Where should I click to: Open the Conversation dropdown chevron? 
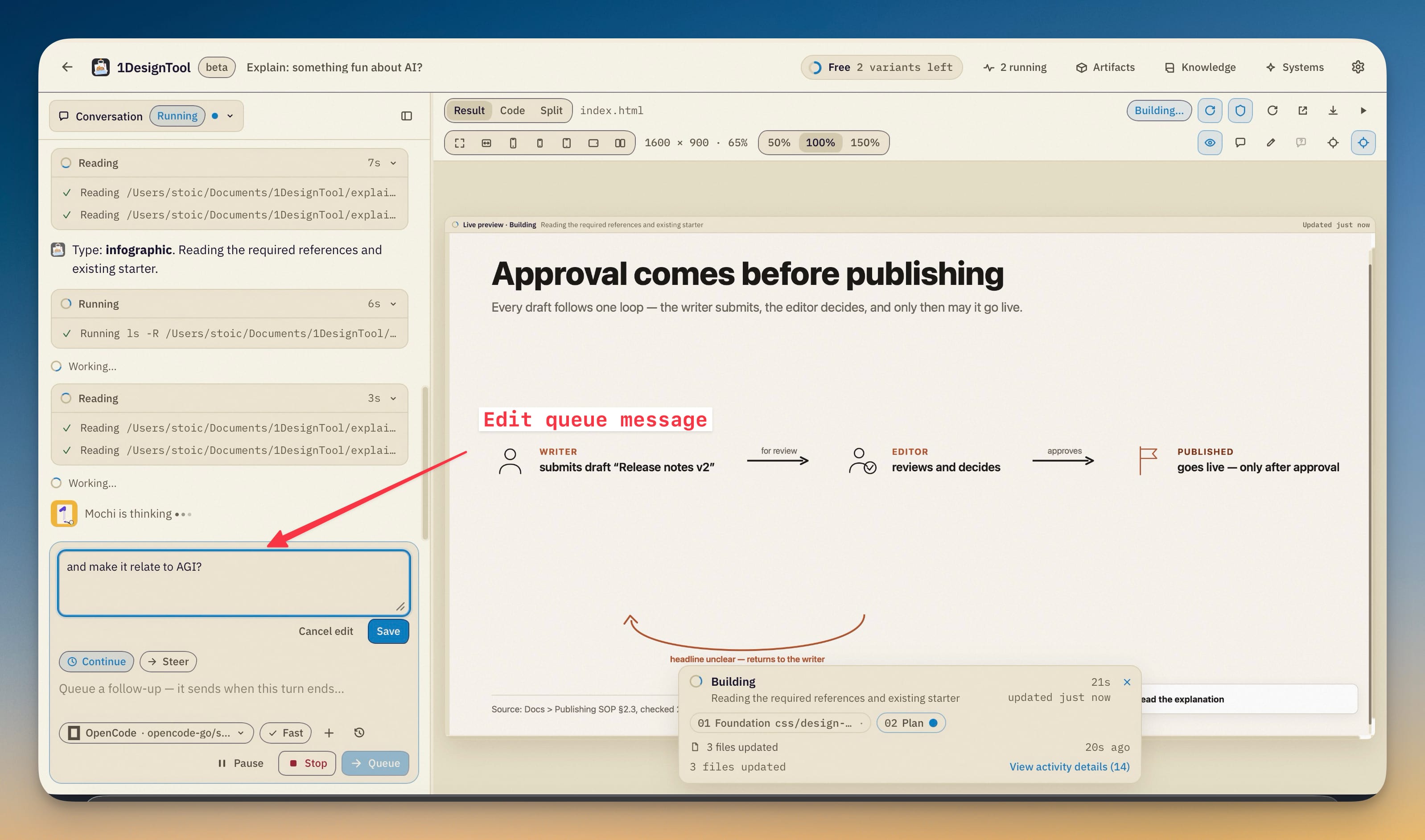(x=230, y=116)
